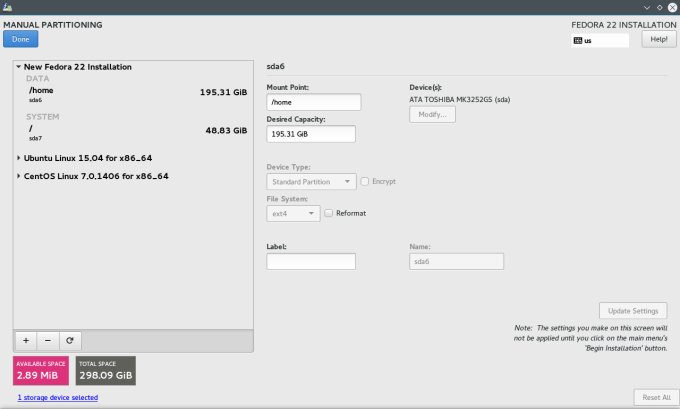Collapse the New Fedora 22 Installation group

[19, 67]
